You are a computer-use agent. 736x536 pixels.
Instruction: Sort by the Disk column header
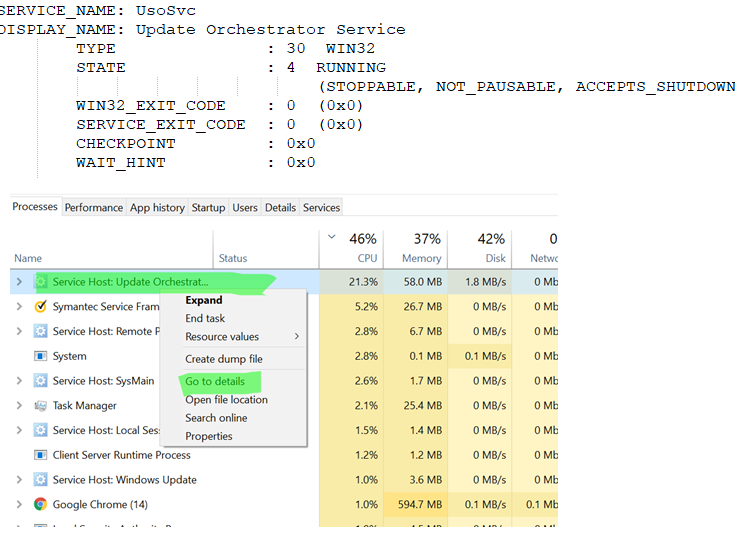coord(480,250)
